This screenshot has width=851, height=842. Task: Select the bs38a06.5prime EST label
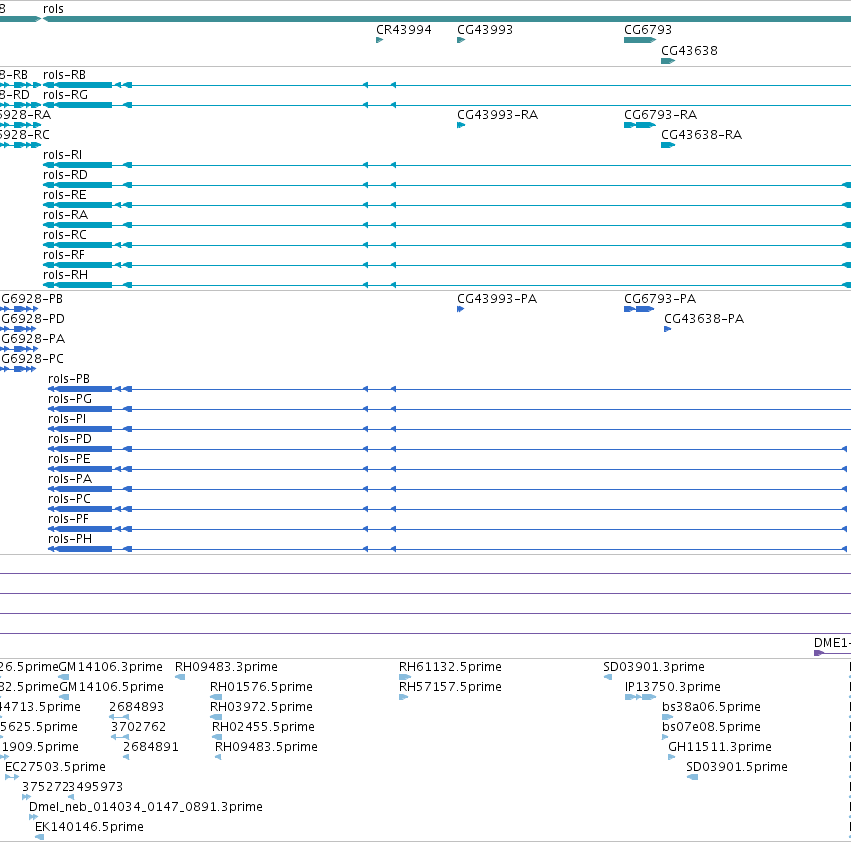pyautogui.click(x=711, y=707)
